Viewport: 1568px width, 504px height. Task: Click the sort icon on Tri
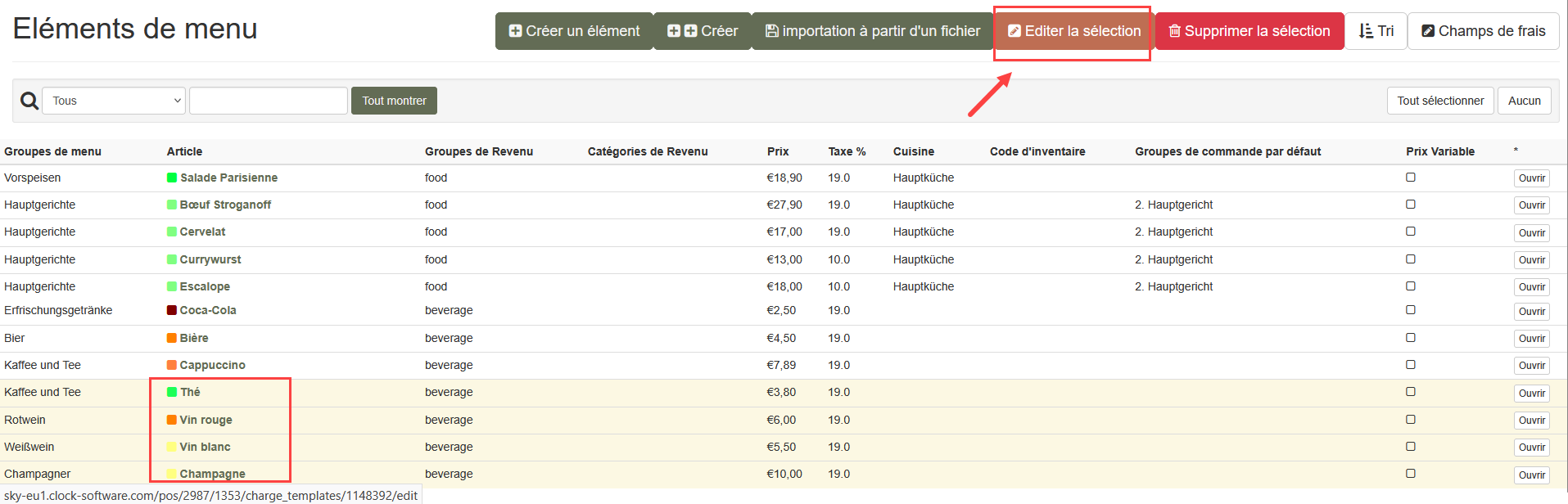click(x=1365, y=31)
